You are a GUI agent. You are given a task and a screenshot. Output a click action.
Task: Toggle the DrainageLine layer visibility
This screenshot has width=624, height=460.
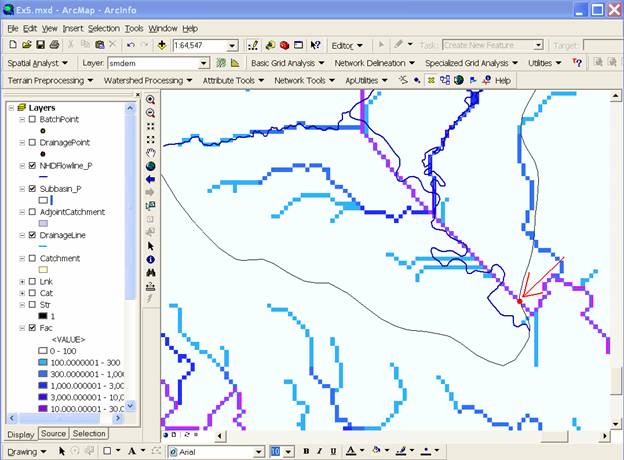click(33, 235)
